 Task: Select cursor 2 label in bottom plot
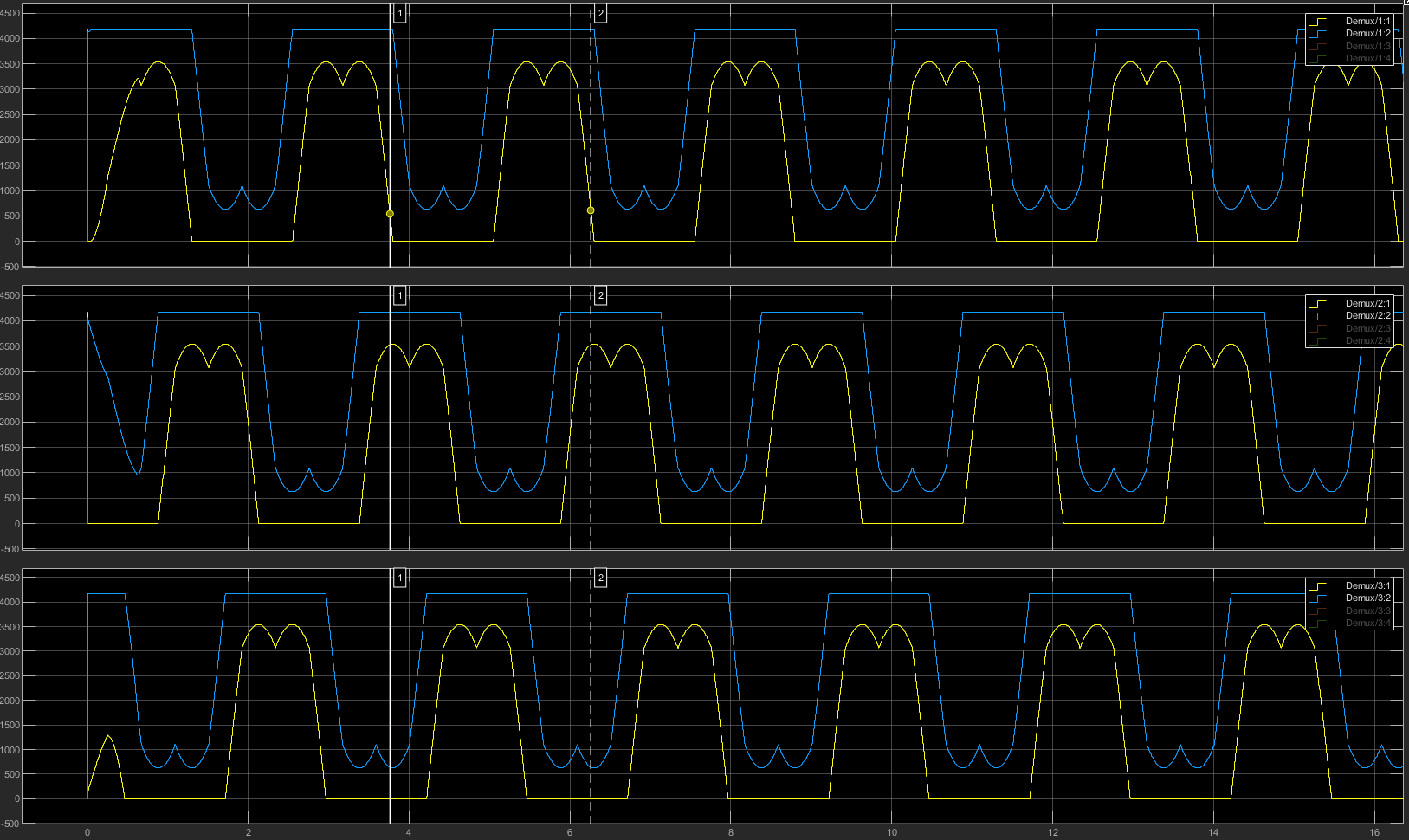tap(600, 578)
